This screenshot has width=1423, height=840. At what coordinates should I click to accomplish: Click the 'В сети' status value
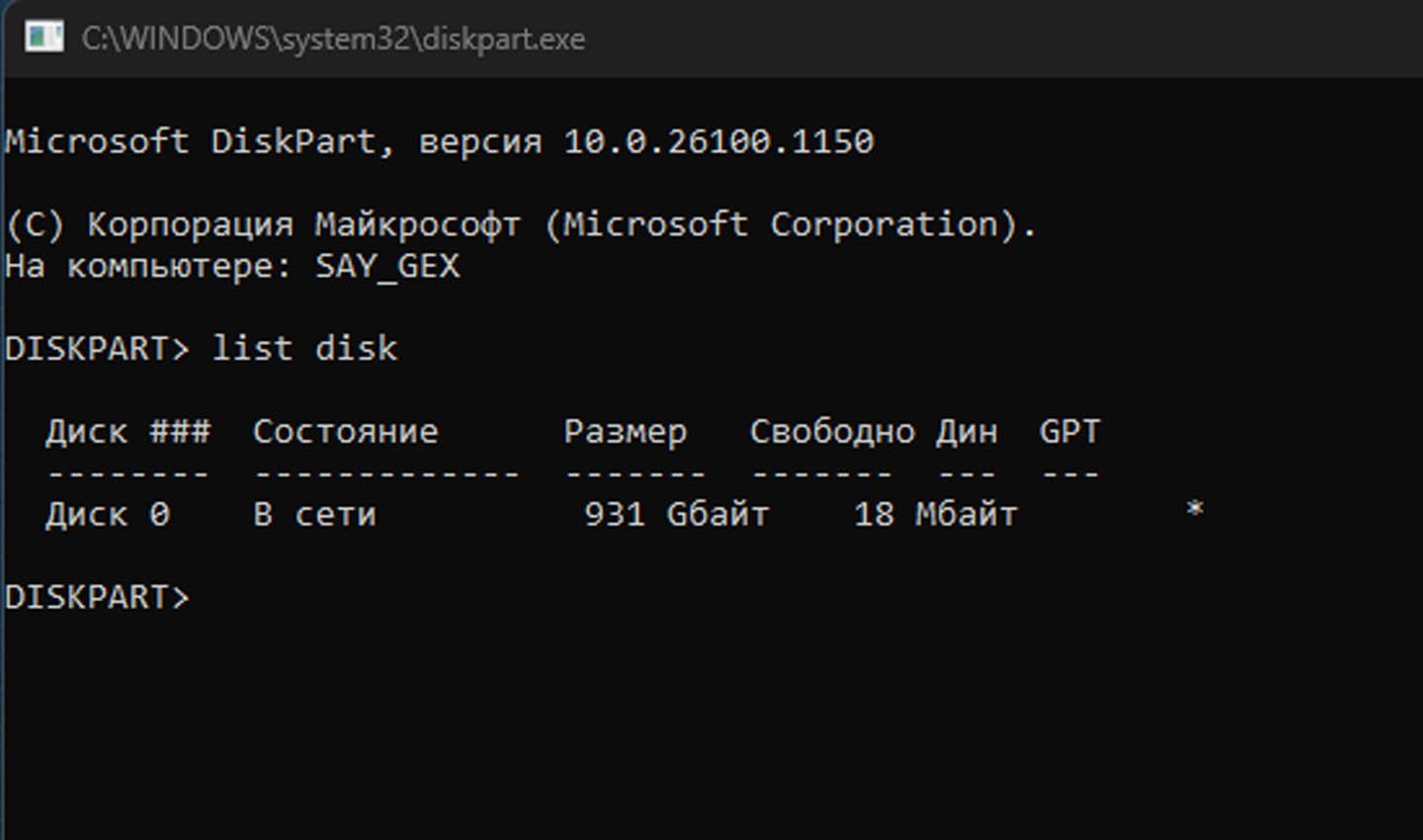coord(314,515)
